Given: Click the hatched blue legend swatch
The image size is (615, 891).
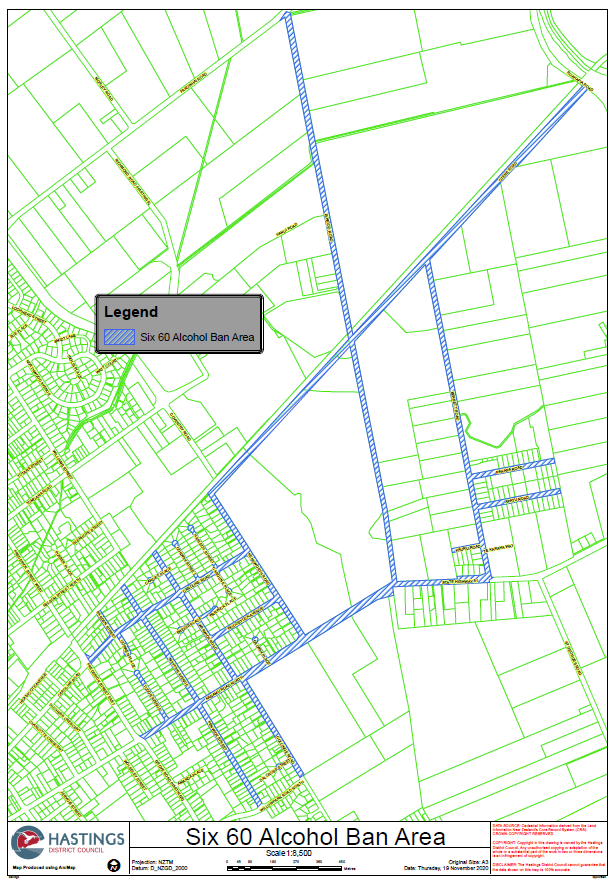Looking at the screenshot, I should click(x=118, y=338).
